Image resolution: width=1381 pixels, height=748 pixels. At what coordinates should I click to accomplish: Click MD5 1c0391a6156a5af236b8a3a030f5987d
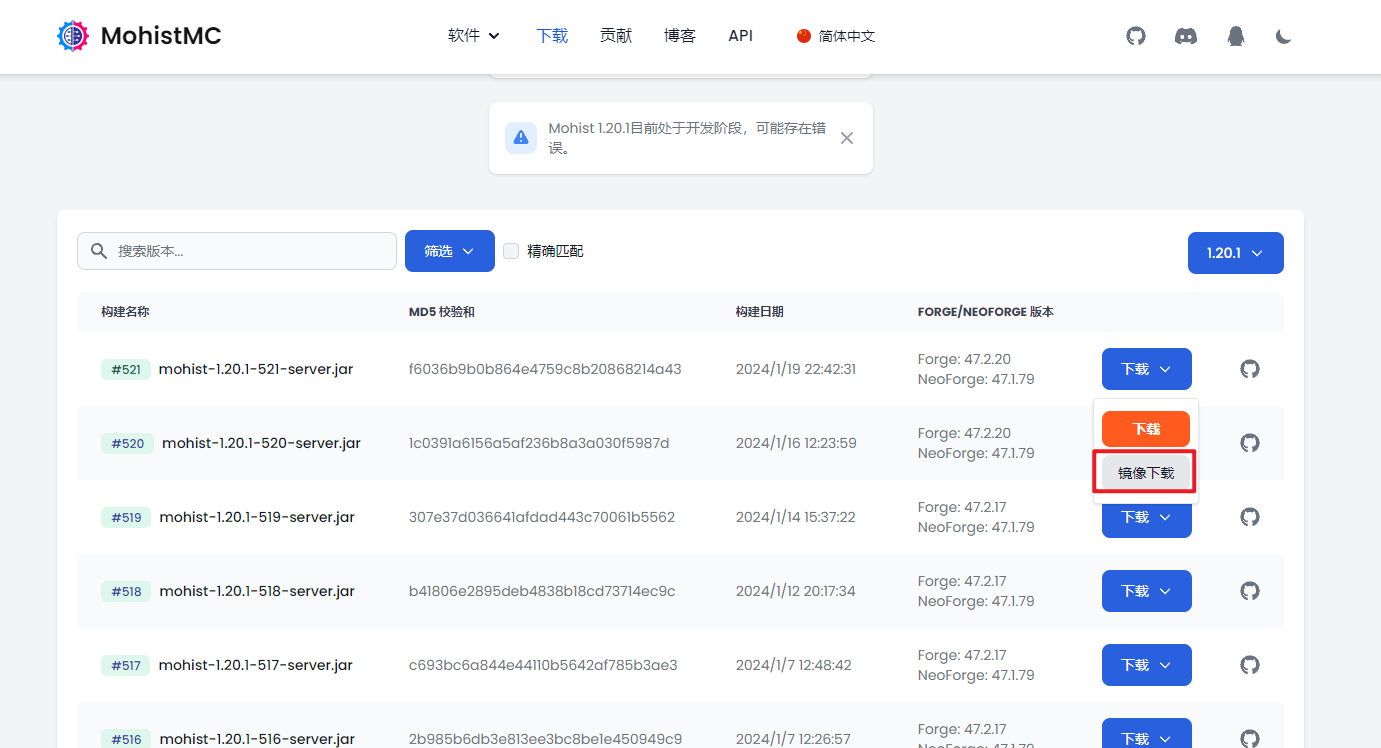[539, 443]
